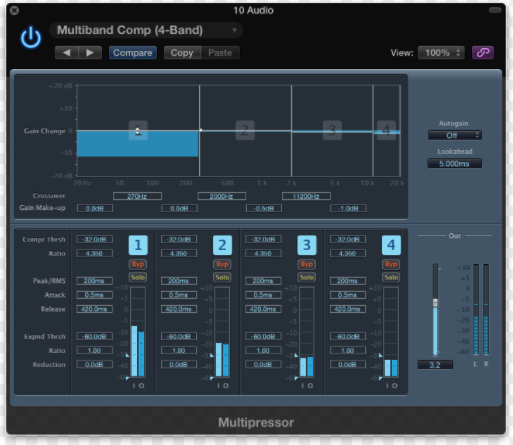Toggle band 2 number button
This screenshot has width=513, height=445.
tap(222, 245)
